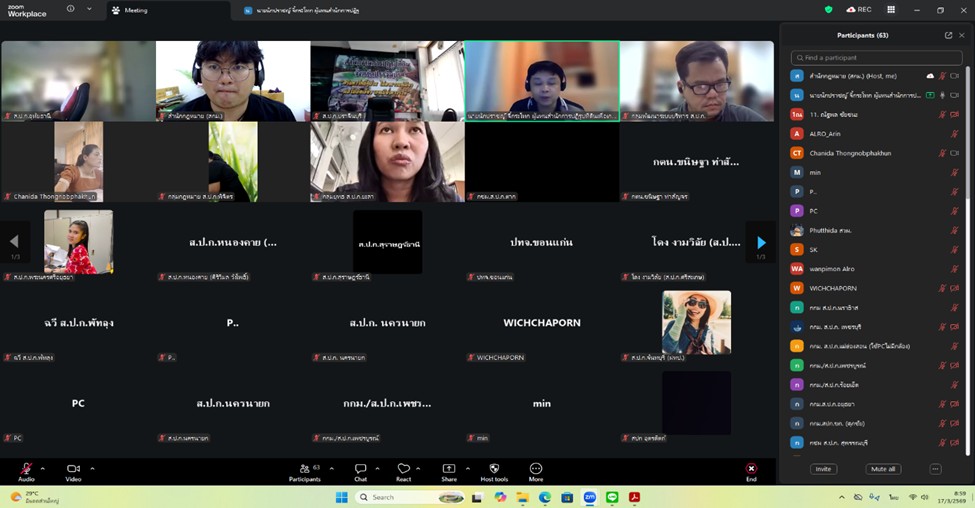Open the Chat panel
Screen dimensions: 975x508
360,469
